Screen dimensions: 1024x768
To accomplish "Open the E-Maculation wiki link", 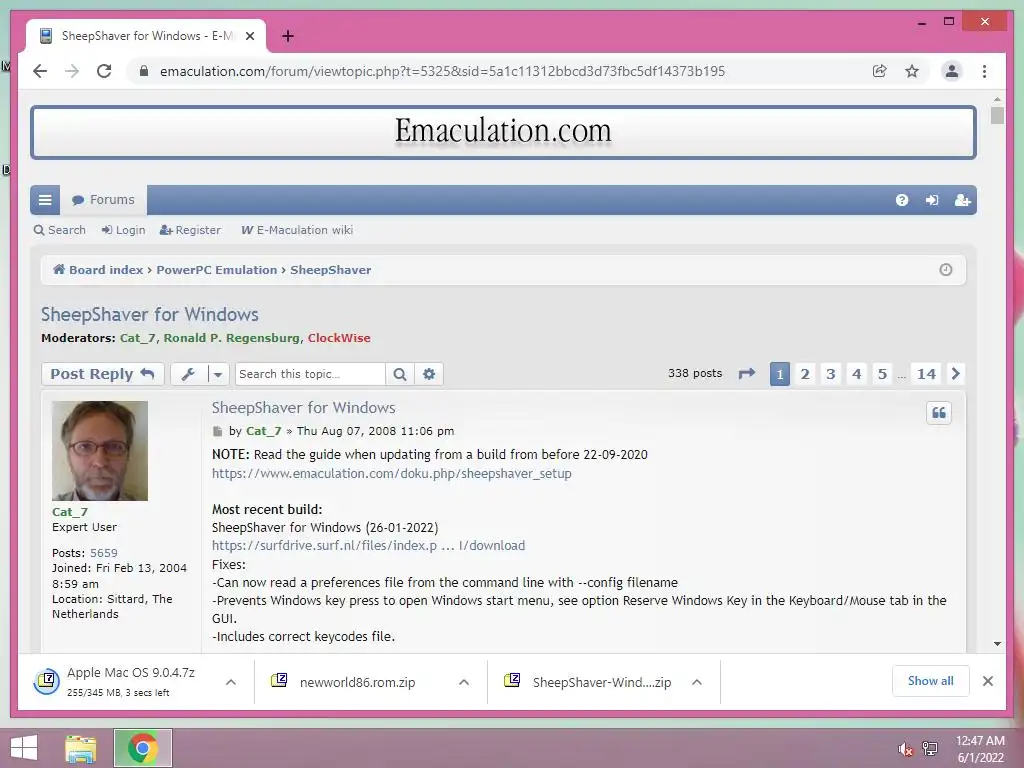I will coord(297,230).
